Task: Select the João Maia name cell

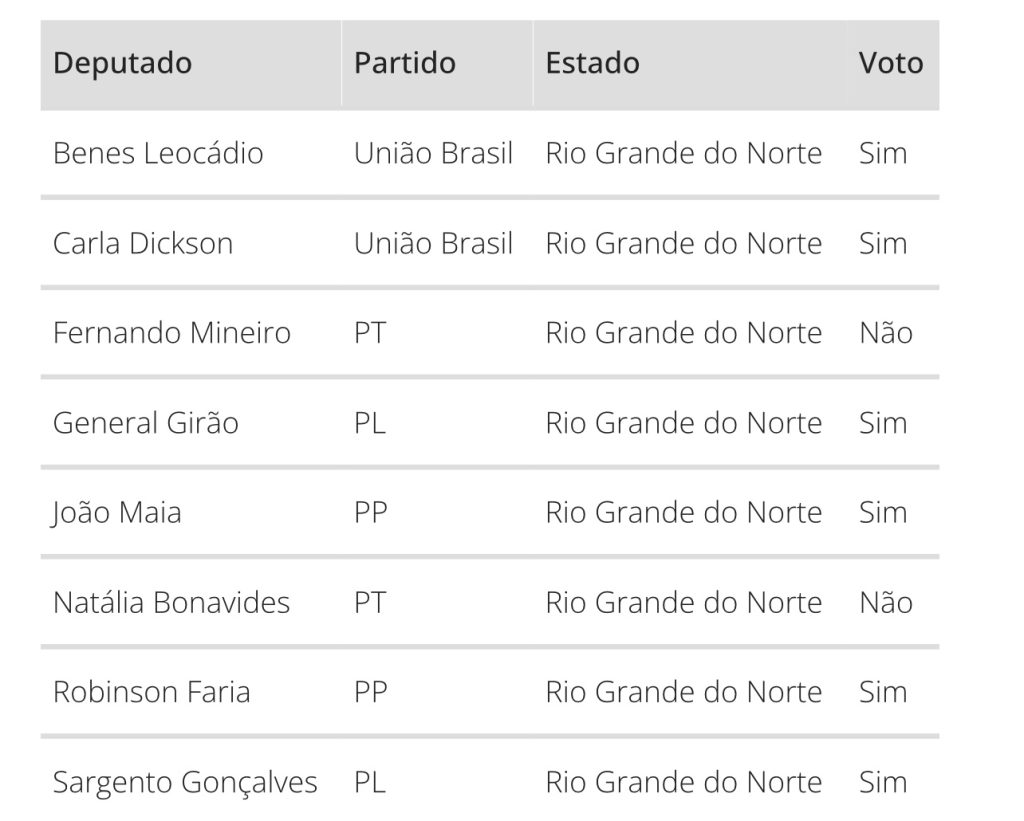Action: [117, 513]
